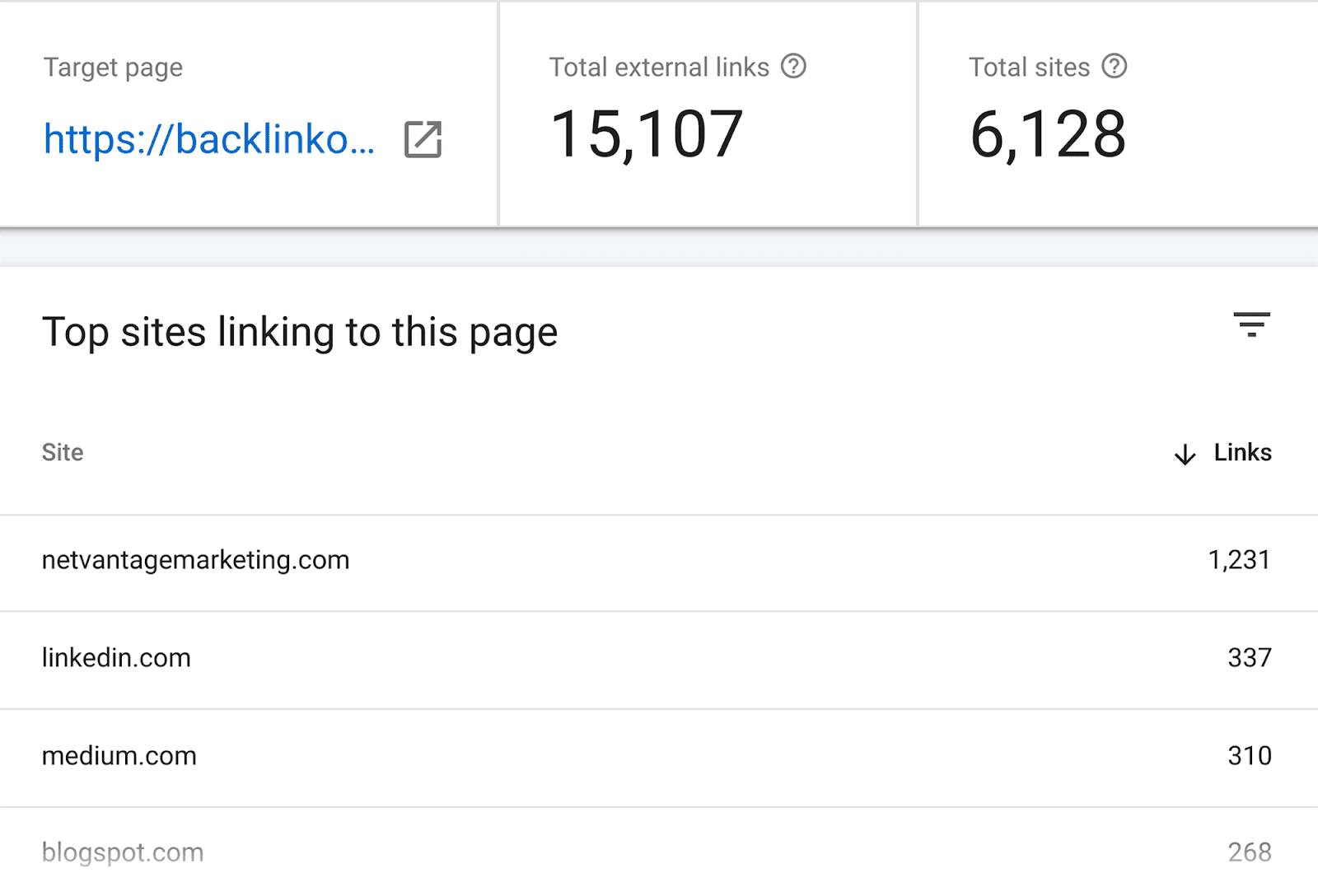Click the 1,231 links count value
The width and height of the screenshot is (1318, 896).
(x=1239, y=560)
